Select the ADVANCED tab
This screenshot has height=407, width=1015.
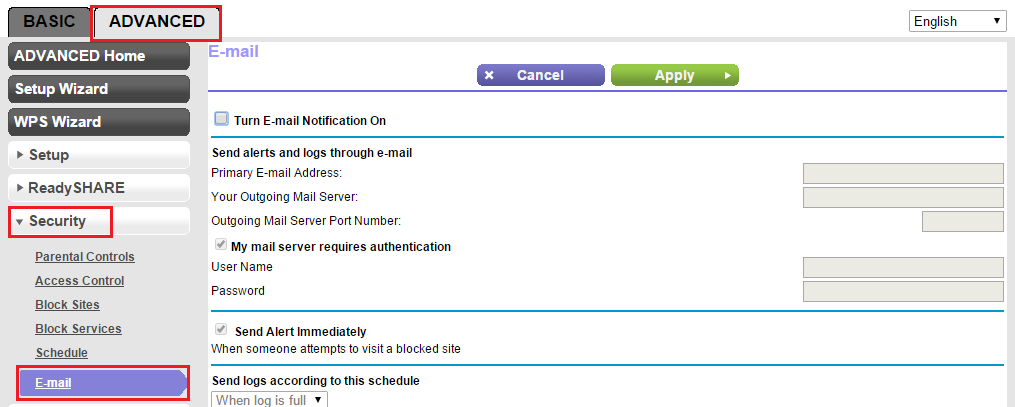(x=156, y=21)
